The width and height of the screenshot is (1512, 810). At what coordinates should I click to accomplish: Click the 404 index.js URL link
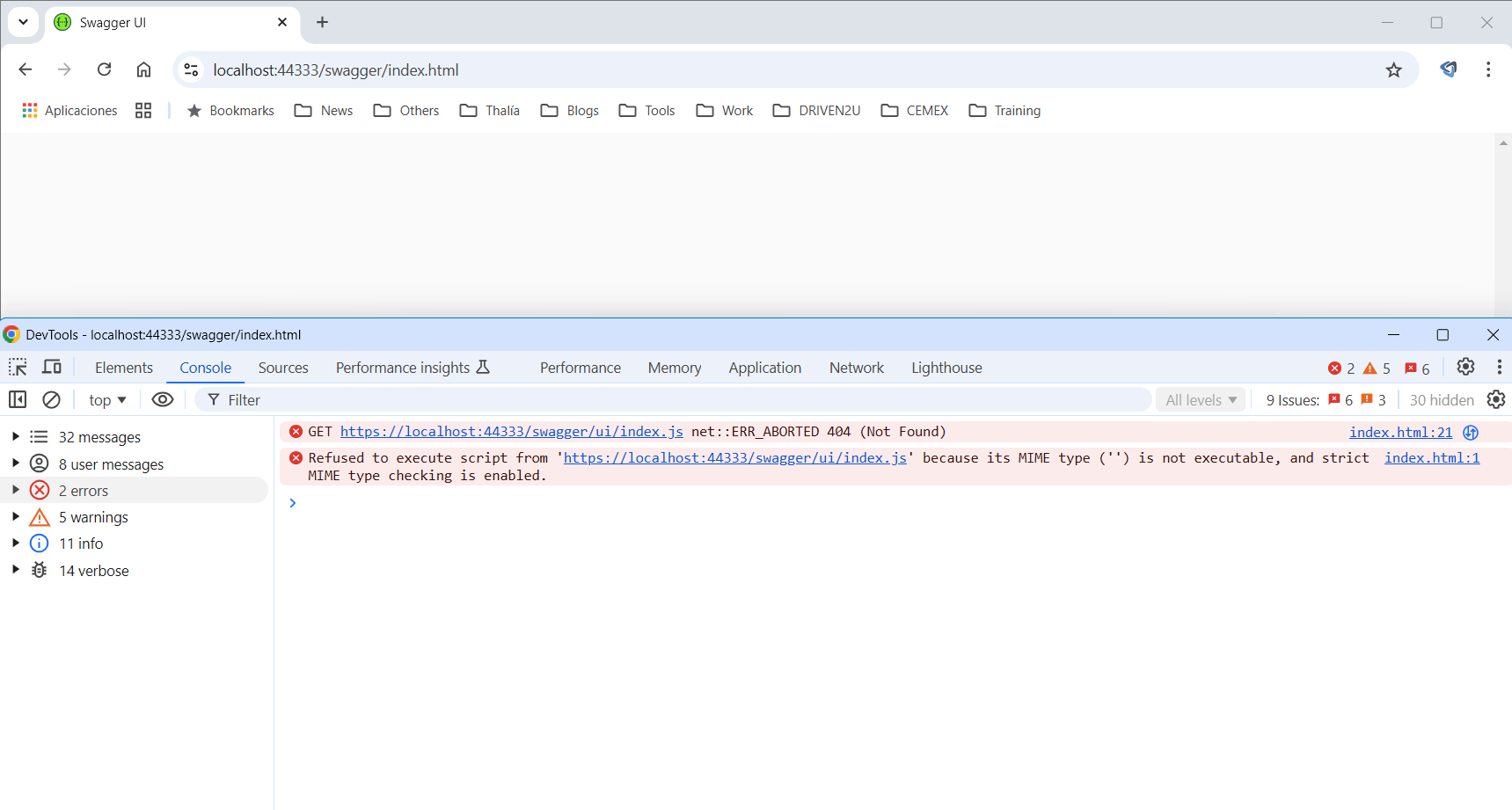511,432
